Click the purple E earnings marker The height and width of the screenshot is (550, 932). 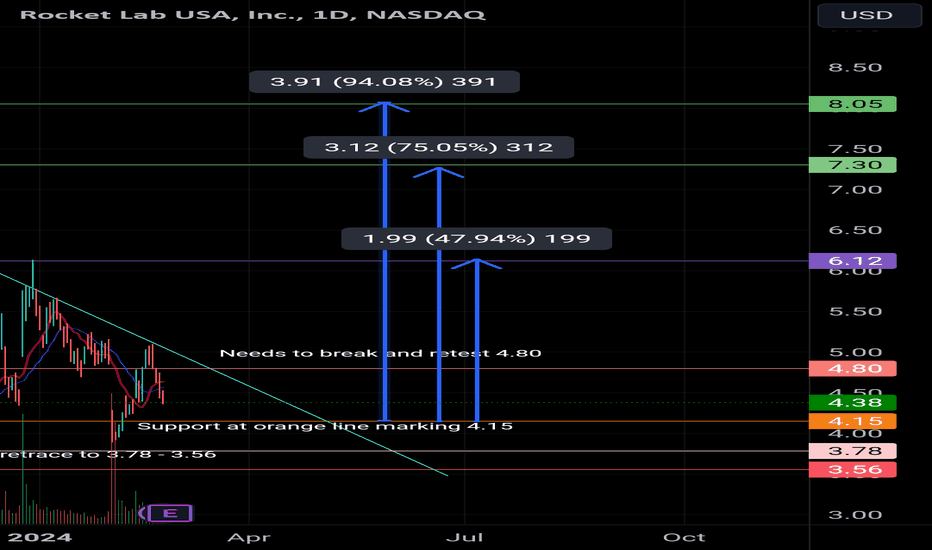click(x=170, y=513)
